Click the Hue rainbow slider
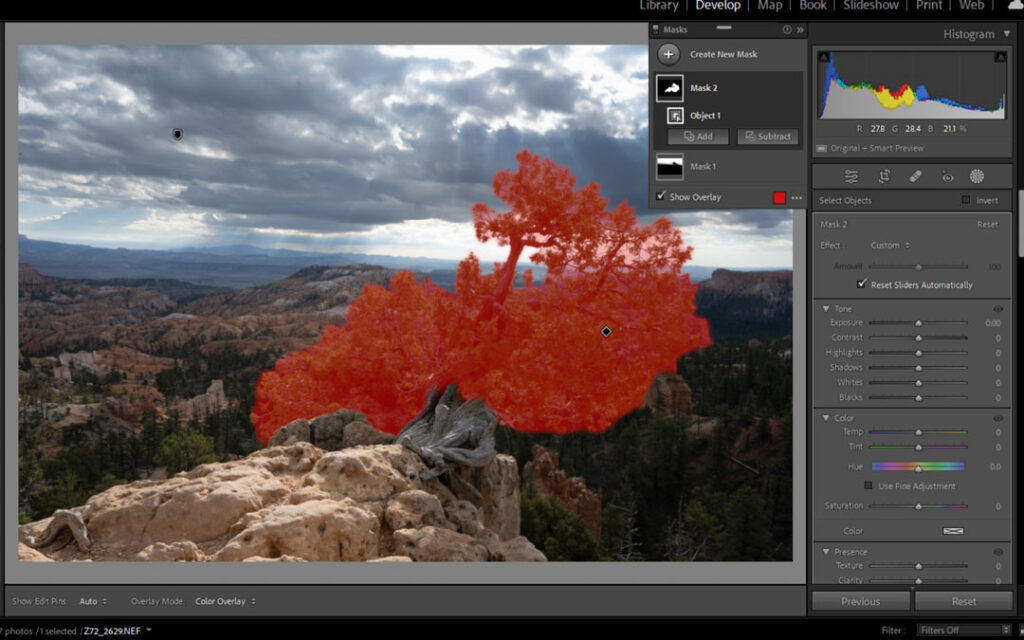Screen dimensions: 1024x640 click(x=918, y=466)
